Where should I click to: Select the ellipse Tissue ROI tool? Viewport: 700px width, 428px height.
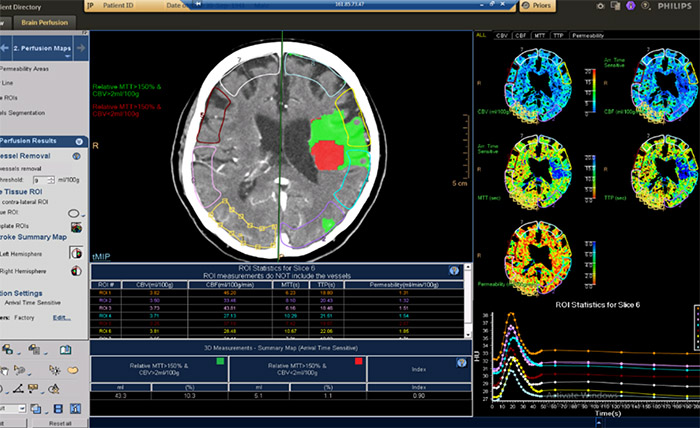[x=74, y=213]
